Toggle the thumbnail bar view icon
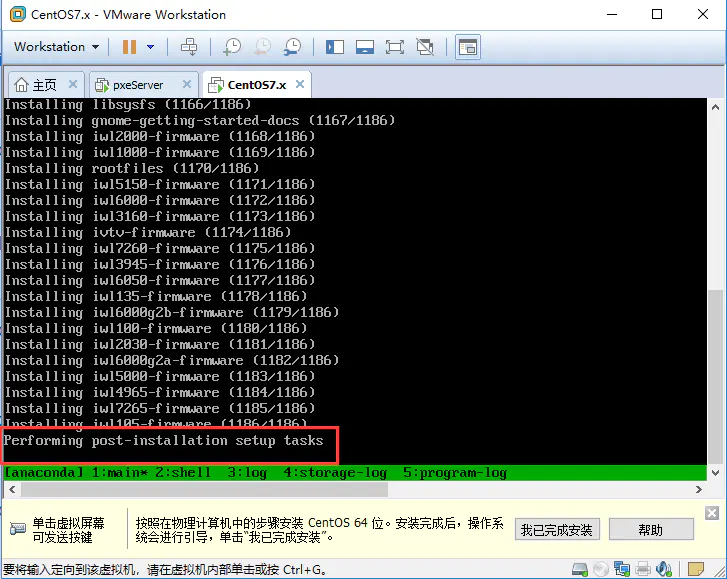The width and height of the screenshot is (727, 579). point(365,47)
